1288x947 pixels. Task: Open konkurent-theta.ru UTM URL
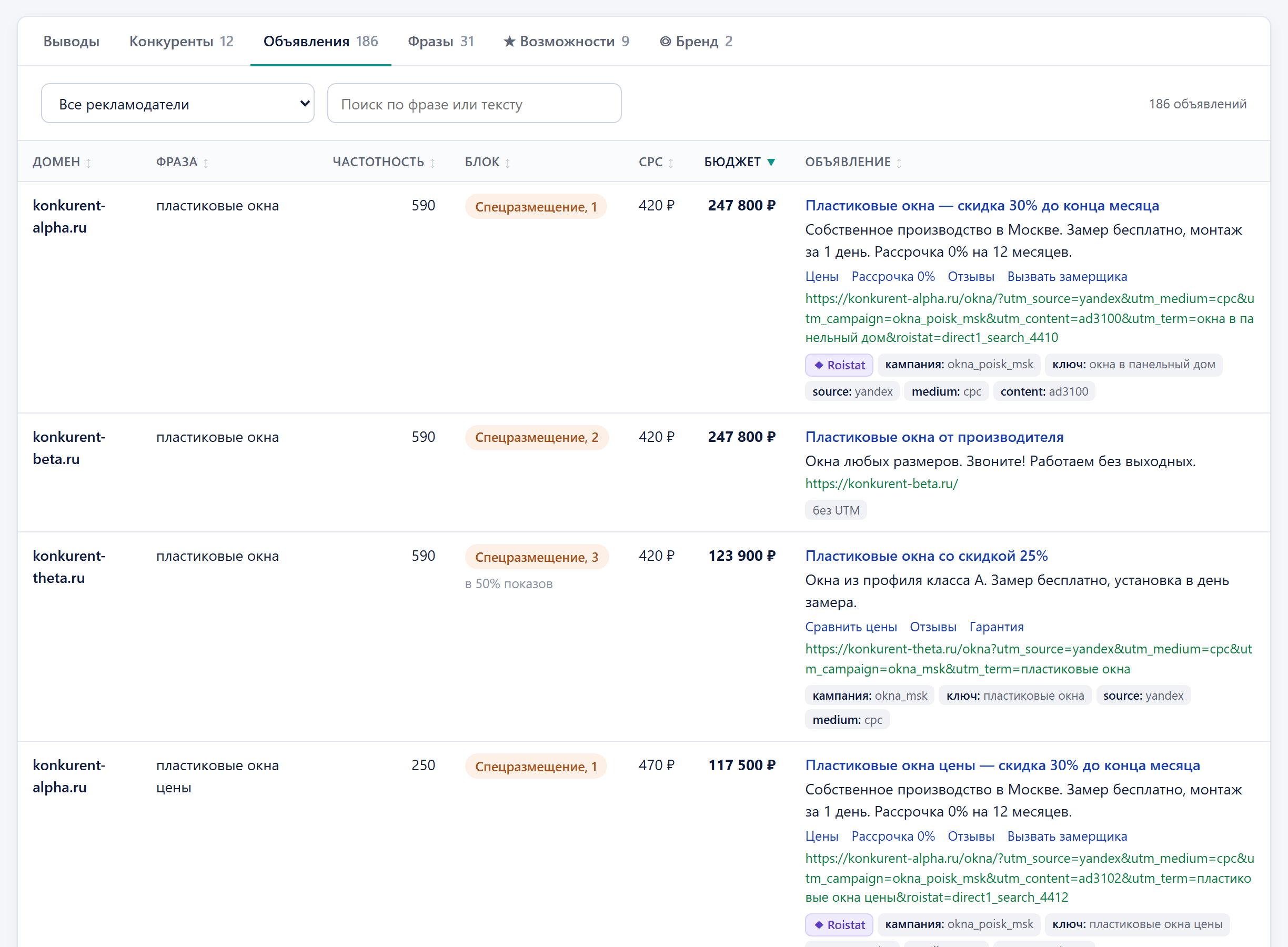point(1028,659)
